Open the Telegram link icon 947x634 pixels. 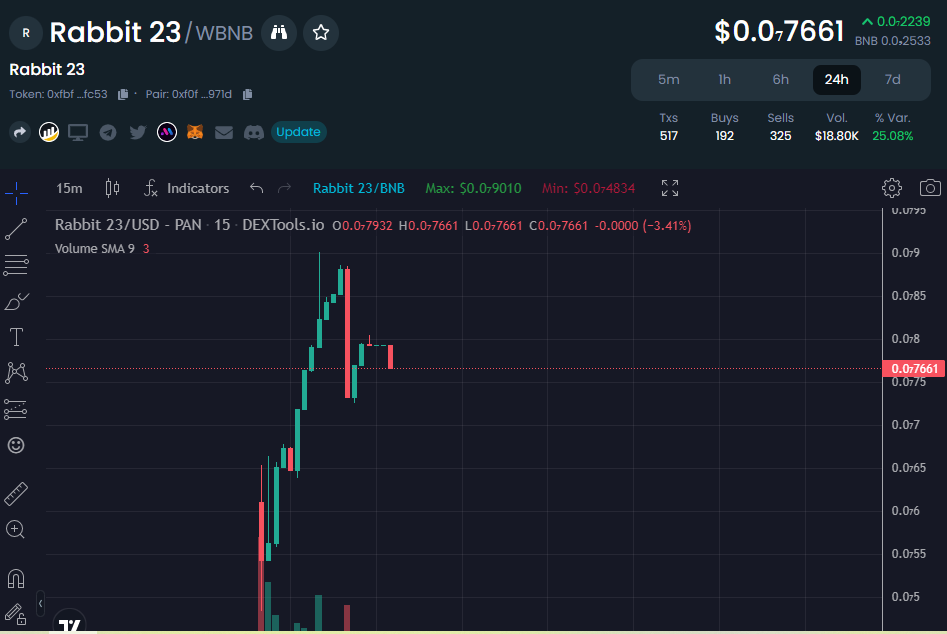[108, 132]
